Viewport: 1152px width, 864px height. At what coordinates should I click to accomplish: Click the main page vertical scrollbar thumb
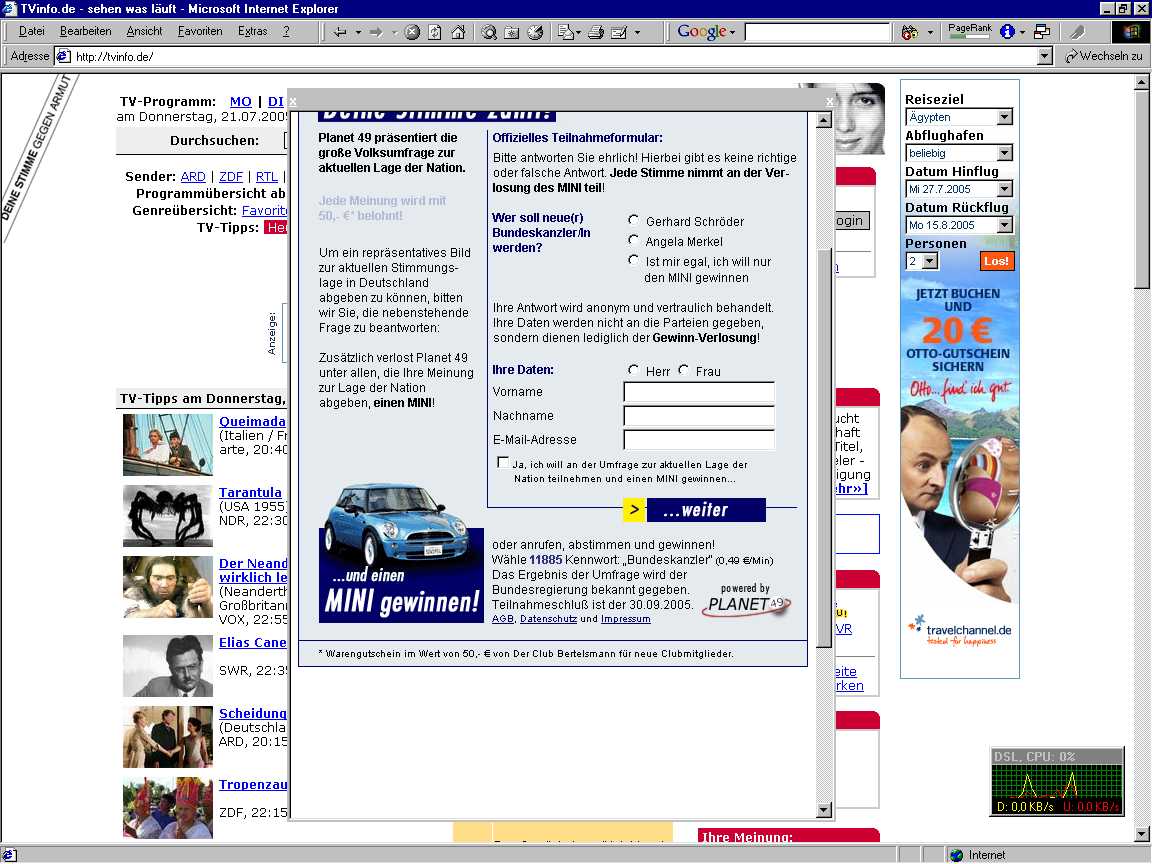point(1142,189)
